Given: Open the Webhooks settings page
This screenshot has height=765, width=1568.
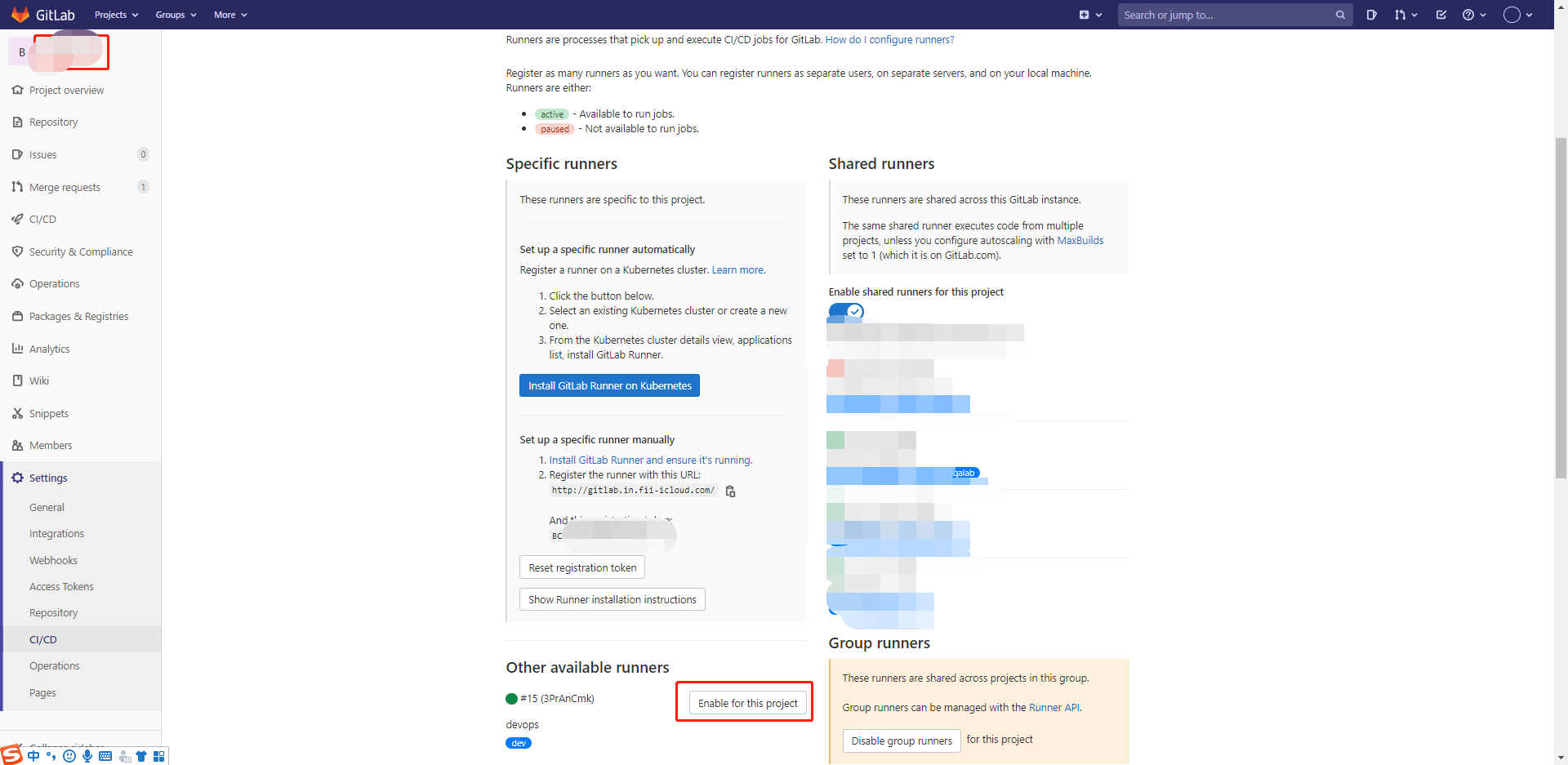Looking at the screenshot, I should click(x=53, y=560).
